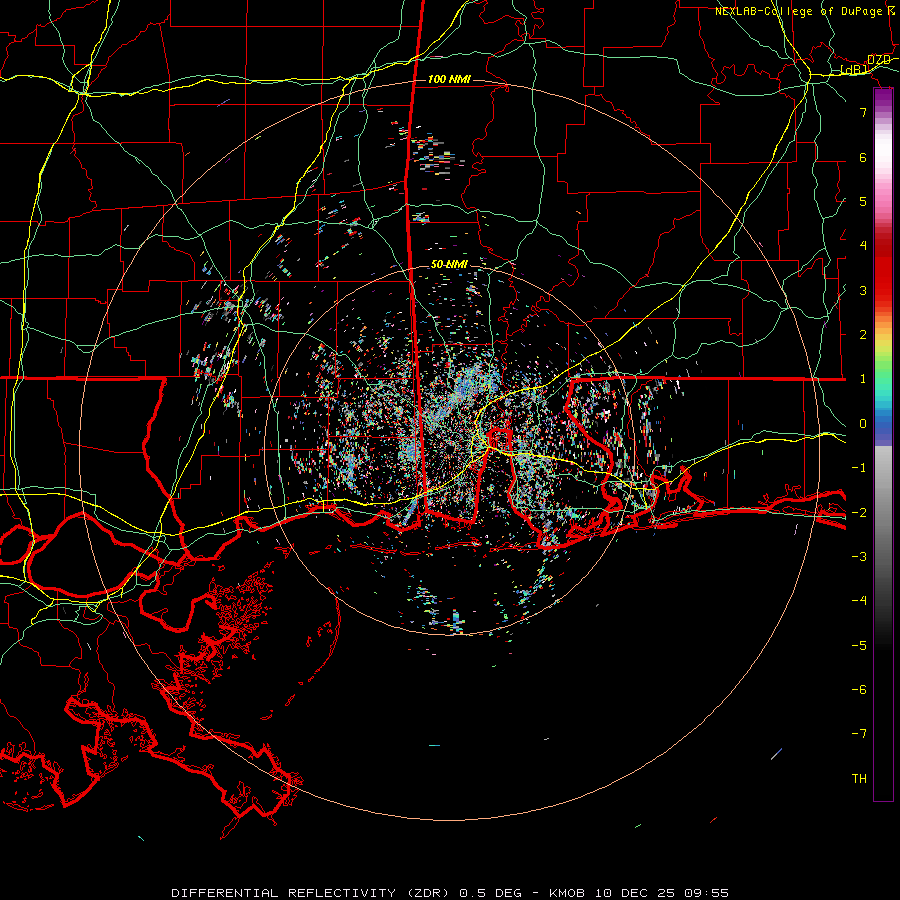Click the -3 scale tick label
900x900 pixels.
[x=859, y=556]
